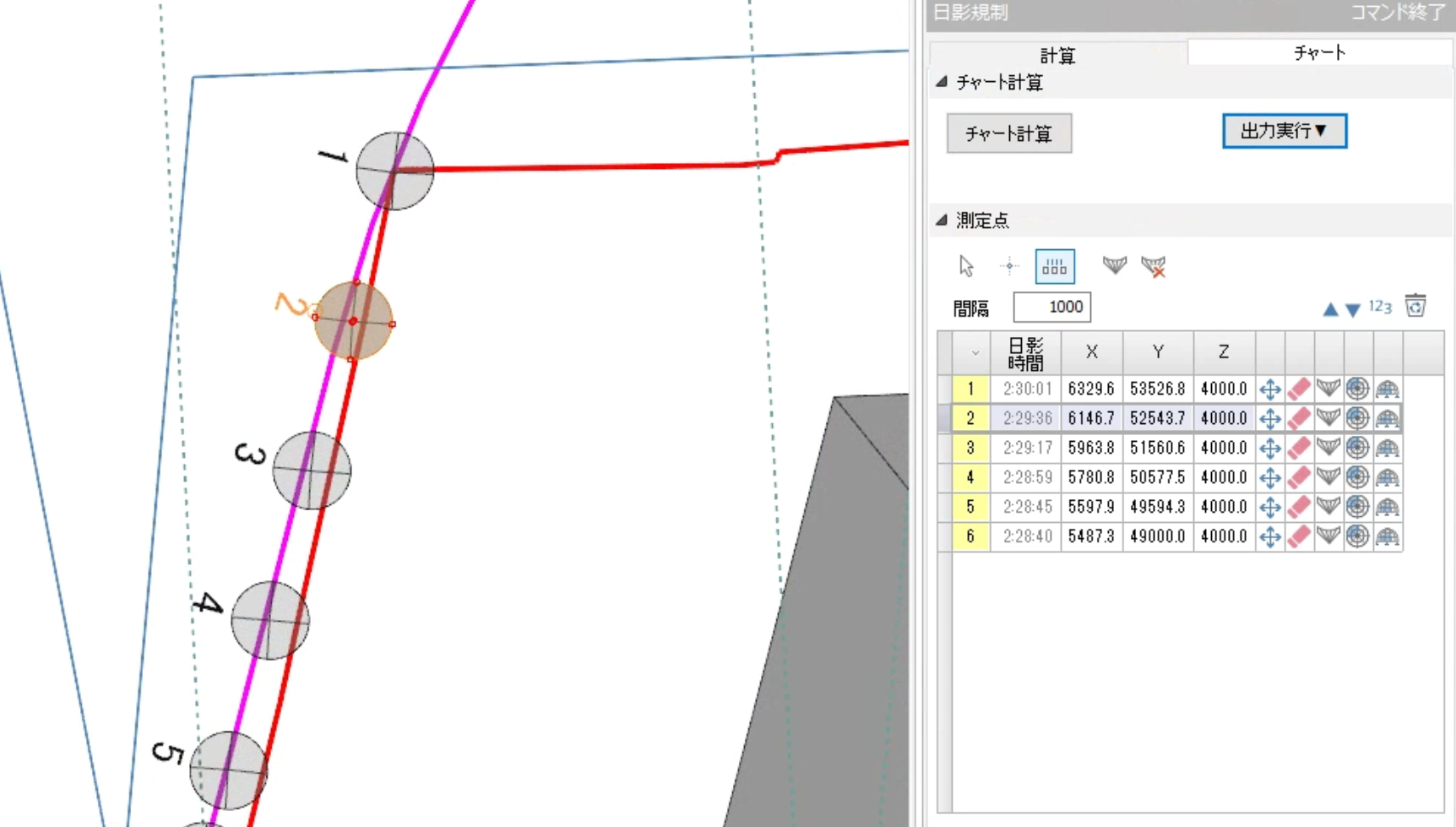
Task: Click the circular target chart icon in row 2
Action: (1357, 419)
